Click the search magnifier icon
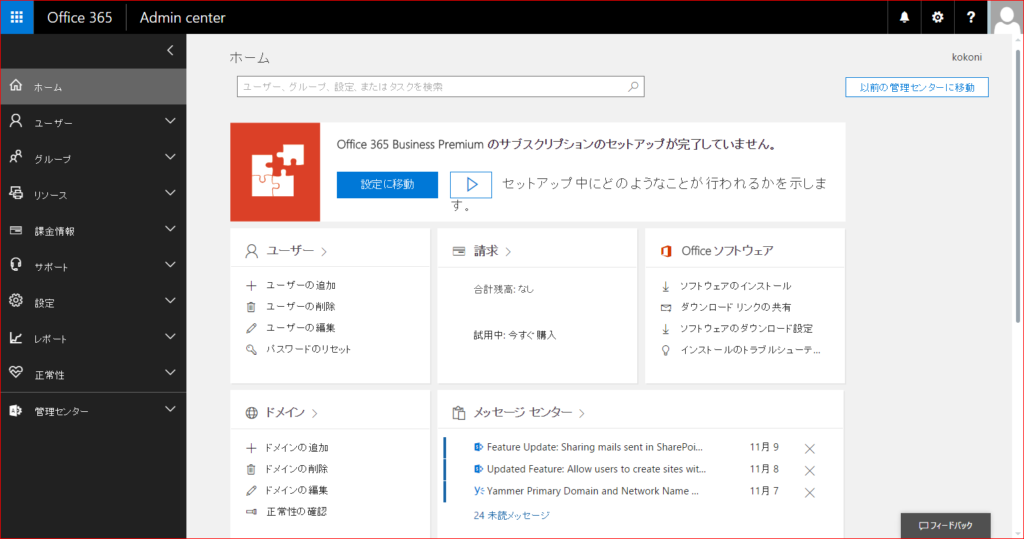Screen dimensions: 1024x539 pyautogui.click(x=633, y=87)
